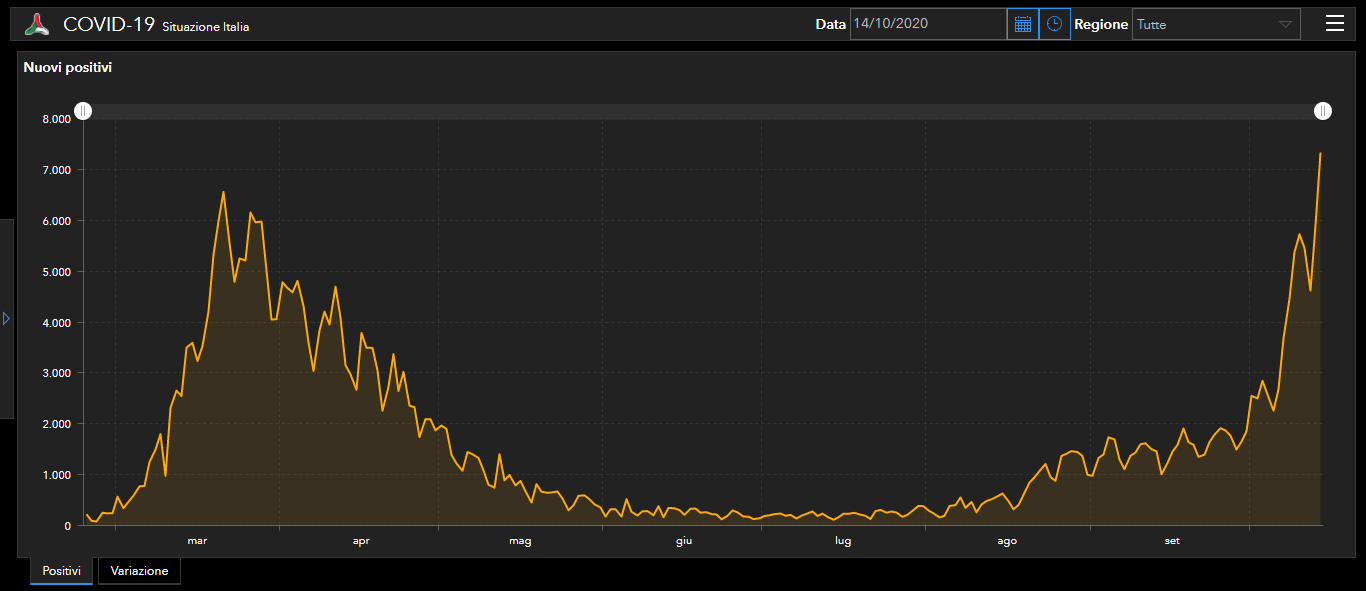This screenshot has width=1366, height=591.
Task: Open the hamburger menu
Action: pos(1334,24)
